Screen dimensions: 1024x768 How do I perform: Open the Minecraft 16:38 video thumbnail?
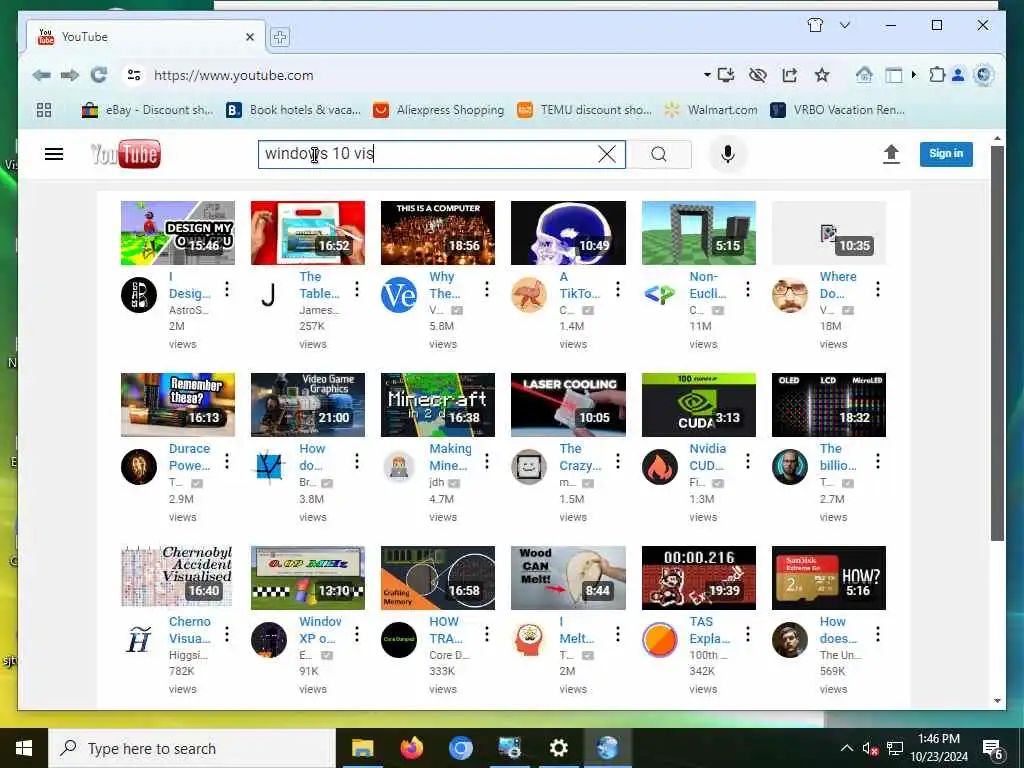point(438,405)
